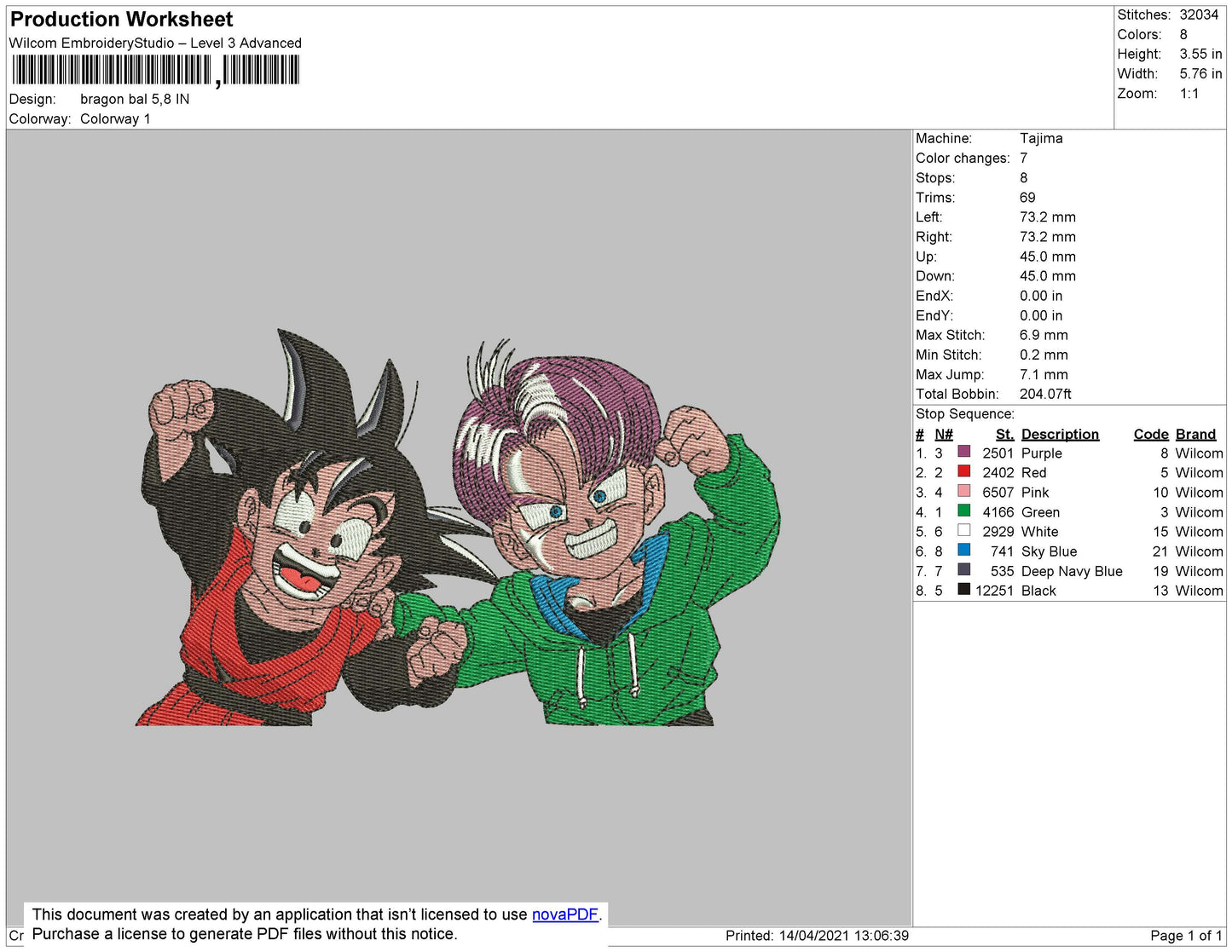1232x952 pixels.
Task: Click the embroidery design preview image
Action: point(458,528)
